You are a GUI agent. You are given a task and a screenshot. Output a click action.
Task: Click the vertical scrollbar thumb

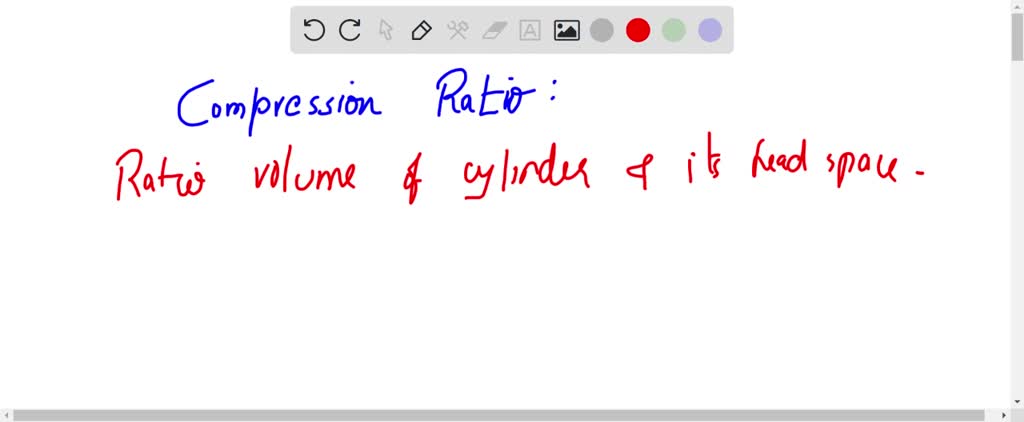(1016, 35)
